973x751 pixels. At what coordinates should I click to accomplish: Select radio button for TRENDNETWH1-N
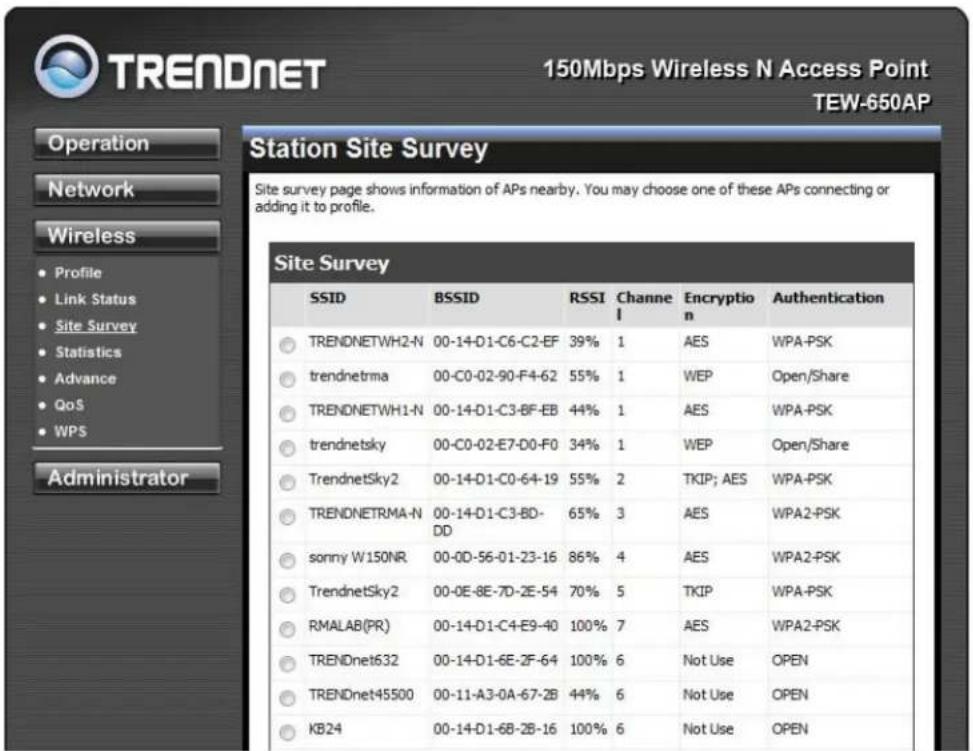coord(287,413)
